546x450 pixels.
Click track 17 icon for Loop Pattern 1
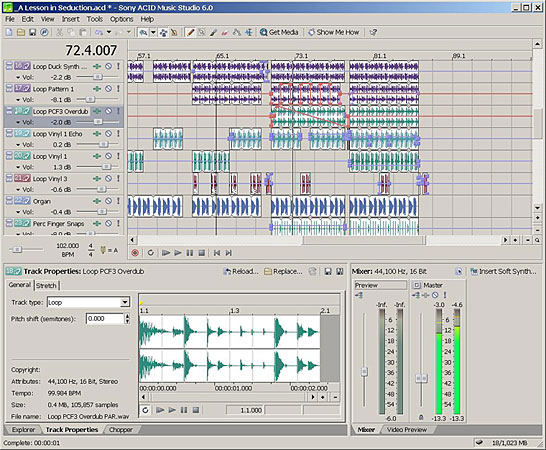(x=22, y=88)
